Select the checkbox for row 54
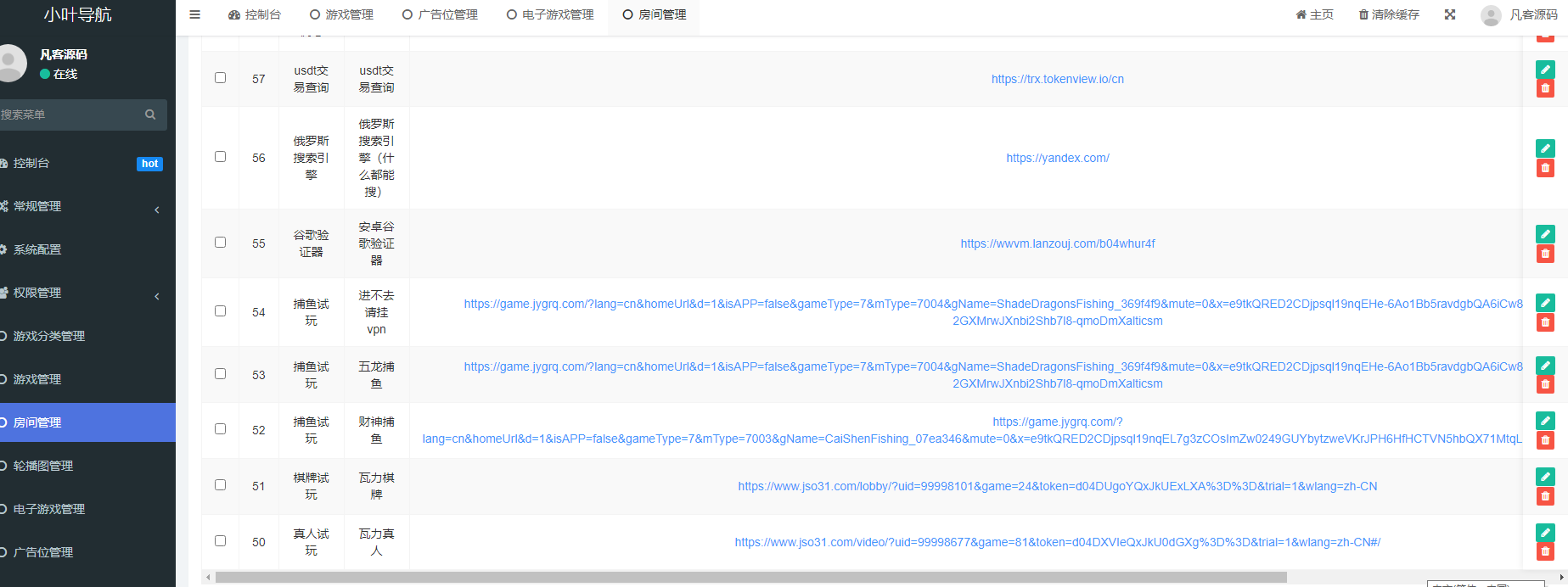 pos(220,311)
